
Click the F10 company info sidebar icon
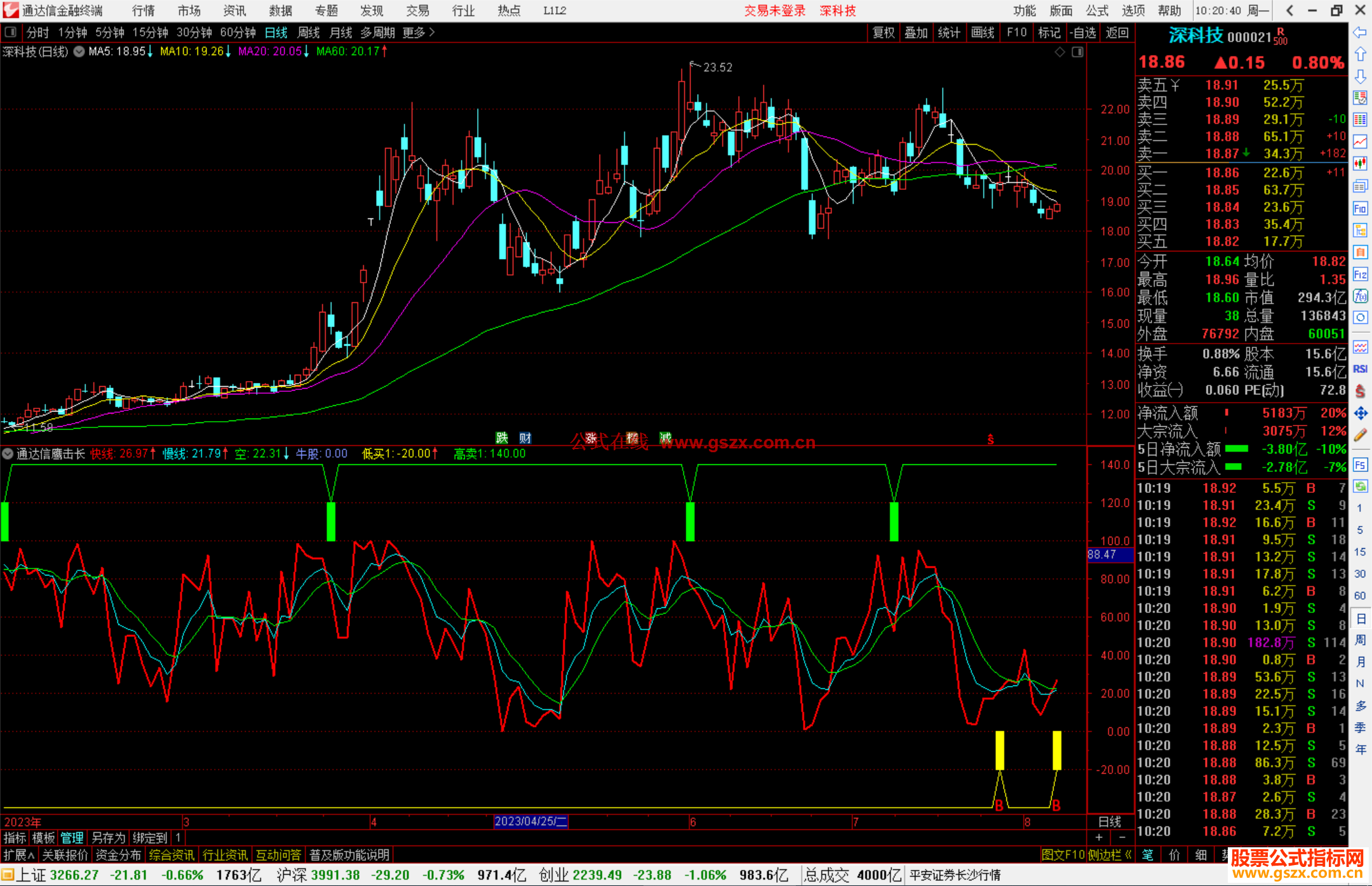pyautogui.click(x=1360, y=208)
